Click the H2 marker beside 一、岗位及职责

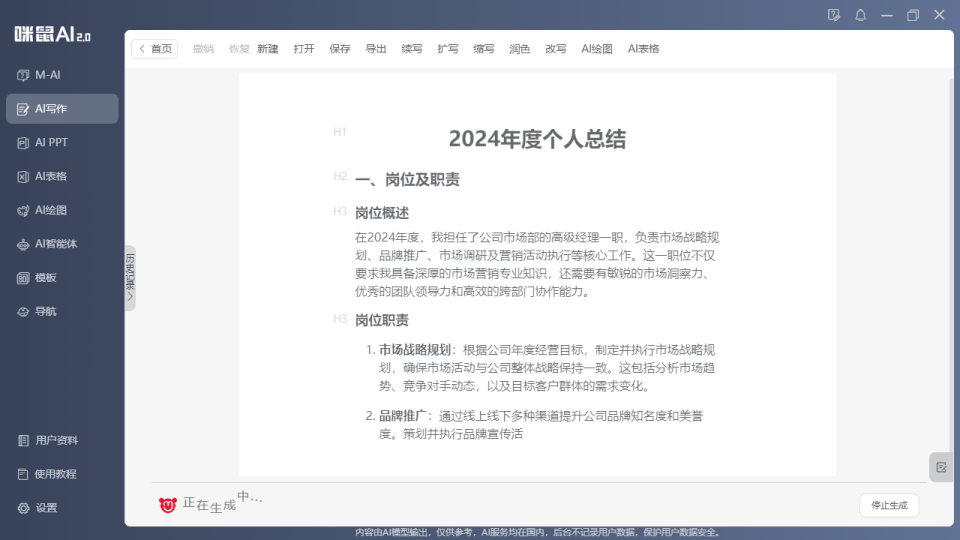pos(340,176)
